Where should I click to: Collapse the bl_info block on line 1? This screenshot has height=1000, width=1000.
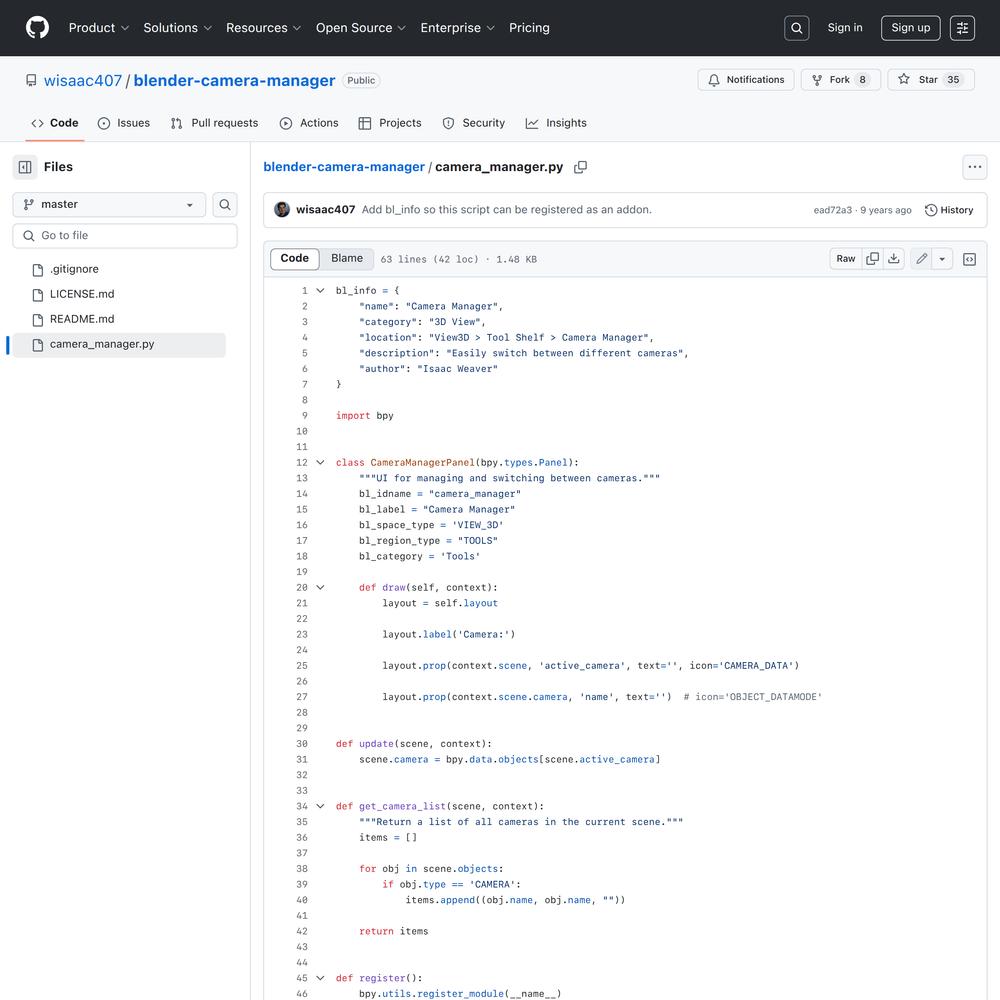coord(320,291)
